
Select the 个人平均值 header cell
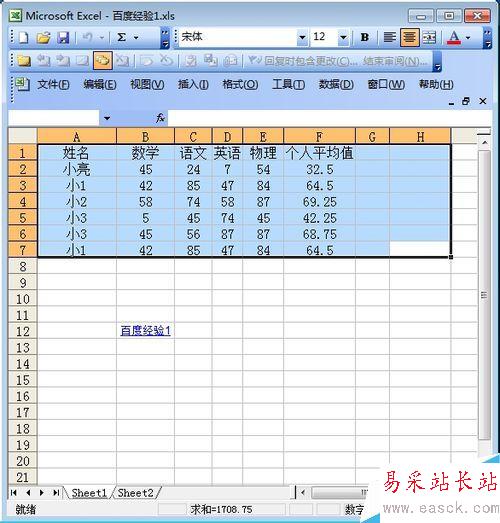pyautogui.click(x=319, y=153)
